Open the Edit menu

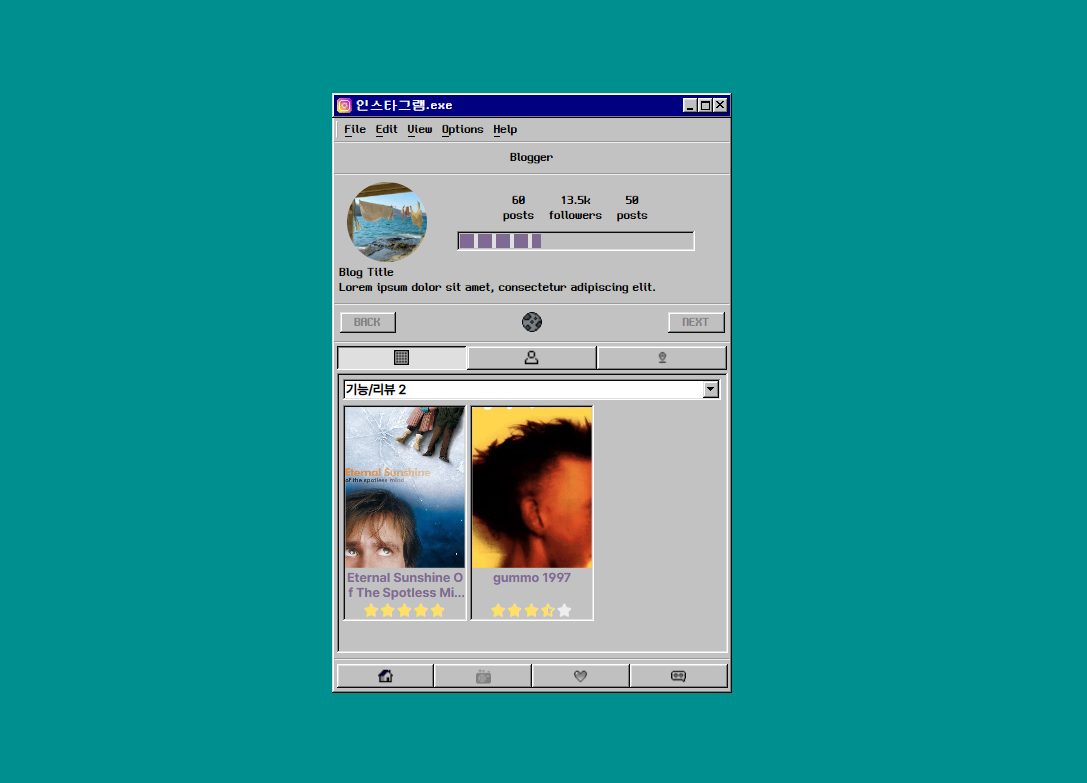386,129
